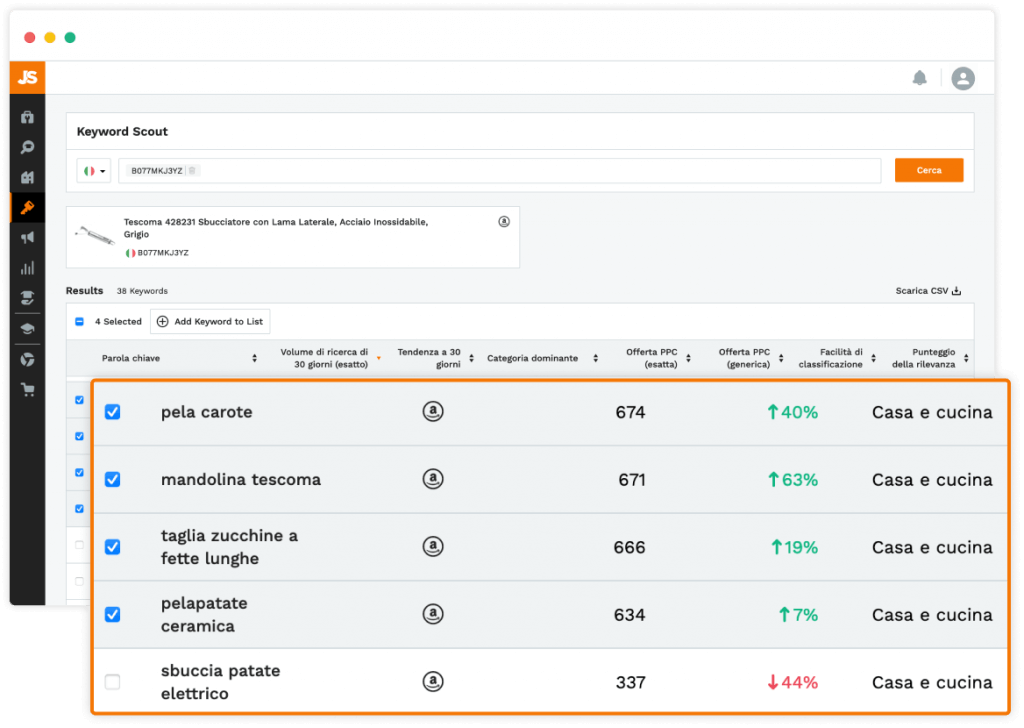The width and height of the screenshot is (1024, 728).
Task: Click the sbuccia patate elettrico keyword text
Action: [x=220, y=682]
